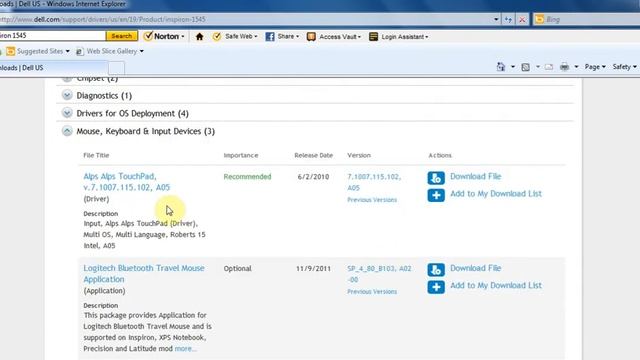Screen dimensions: 640x360
Task: Click the Suggested Sites icon
Action: [x=11, y=51]
